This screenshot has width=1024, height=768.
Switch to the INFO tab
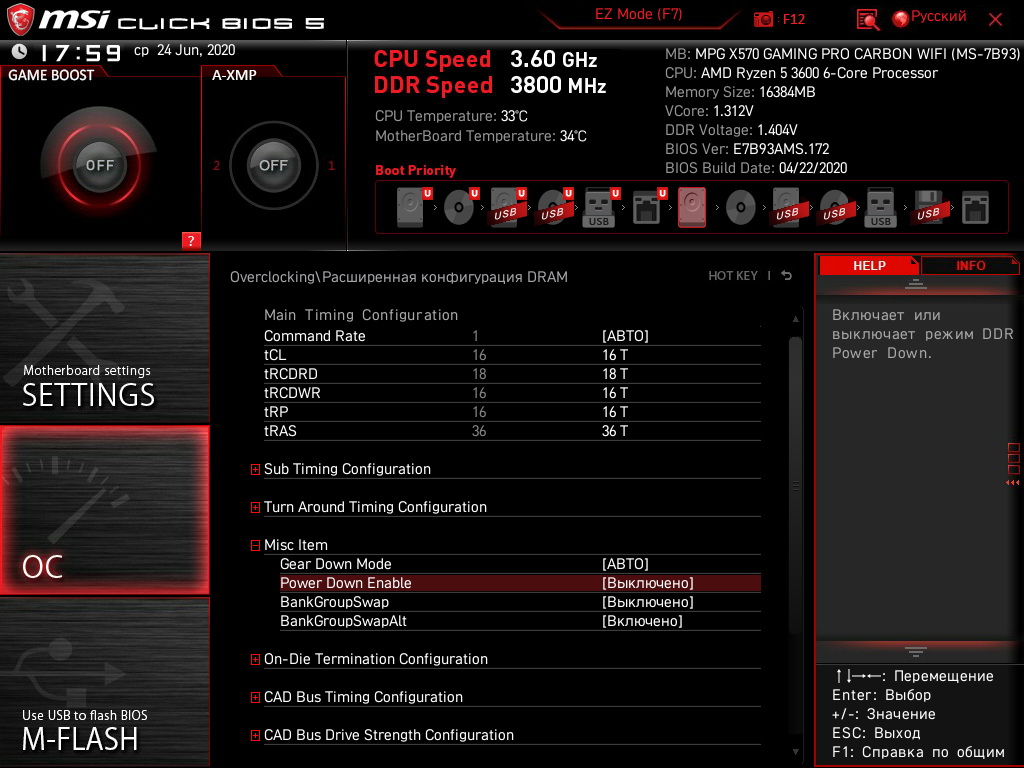click(x=970, y=265)
